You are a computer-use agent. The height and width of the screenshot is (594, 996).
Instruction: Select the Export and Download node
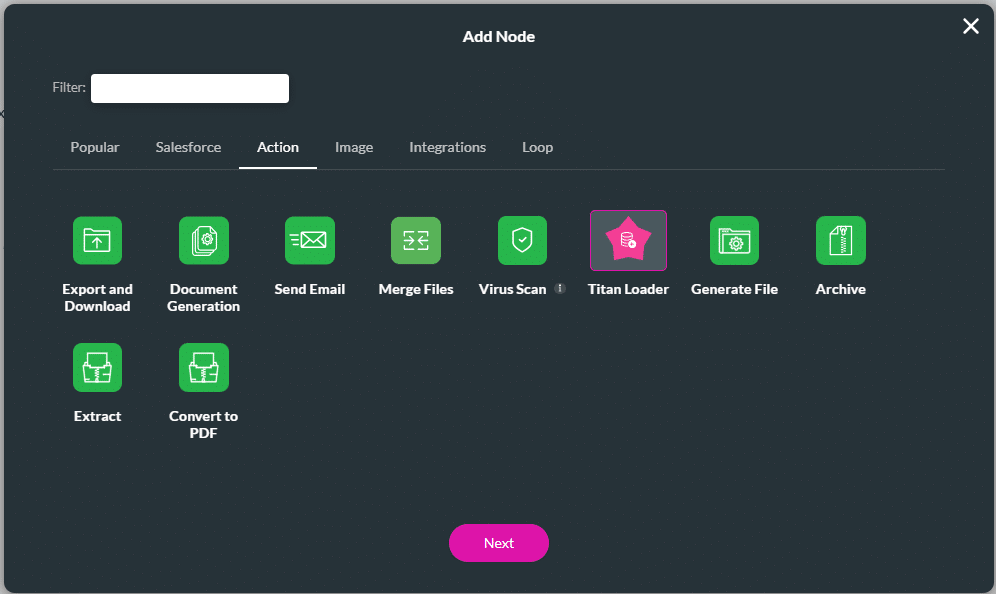tap(97, 240)
